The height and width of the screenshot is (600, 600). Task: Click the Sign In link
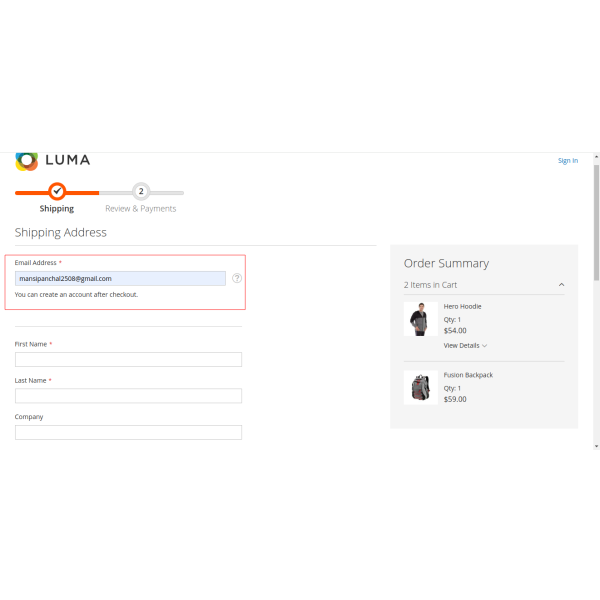pyautogui.click(x=567, y=160)
